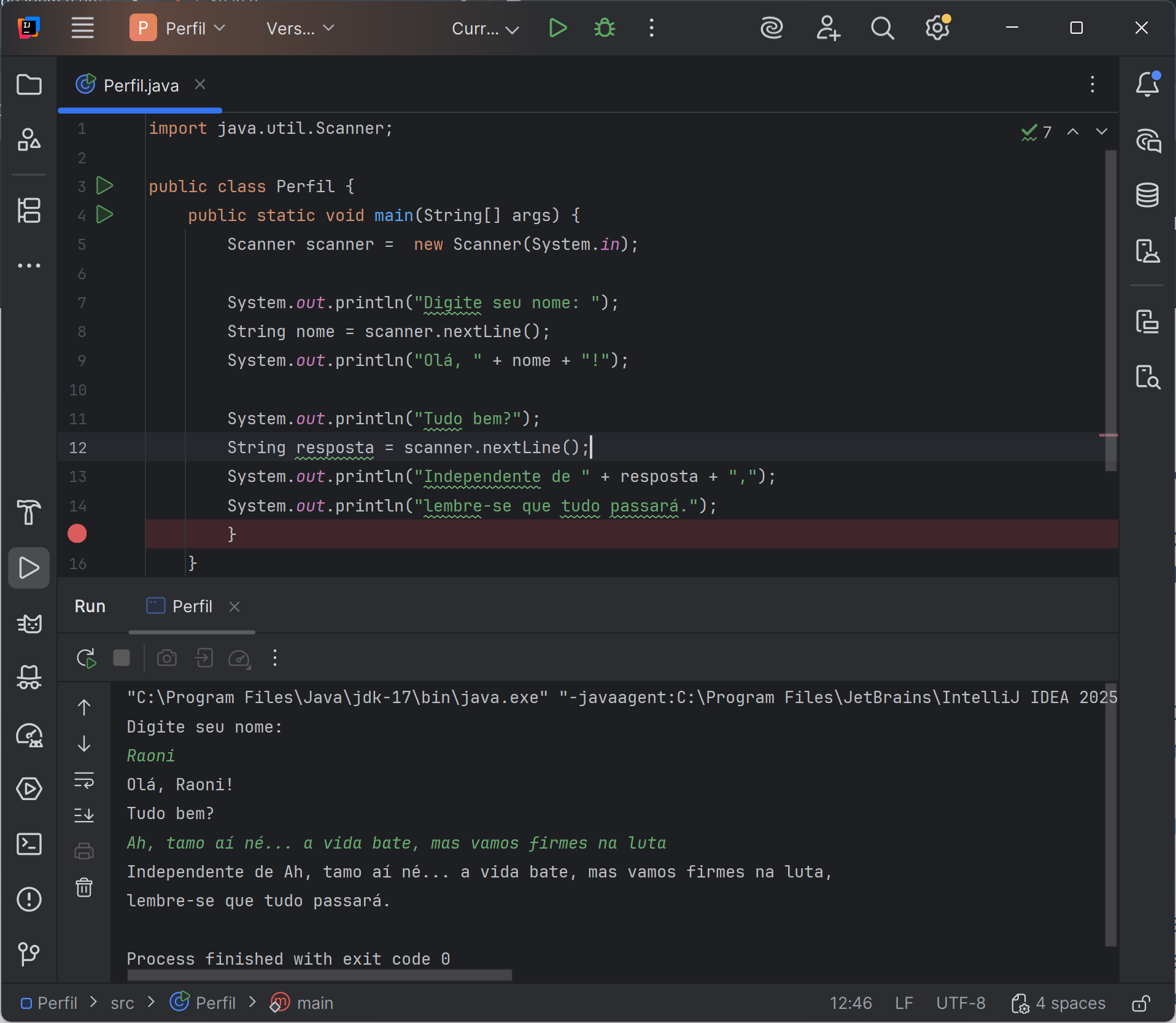1176x1023 pixels.
Task: Open the Project folder tool window
Action: click(29, 85)
